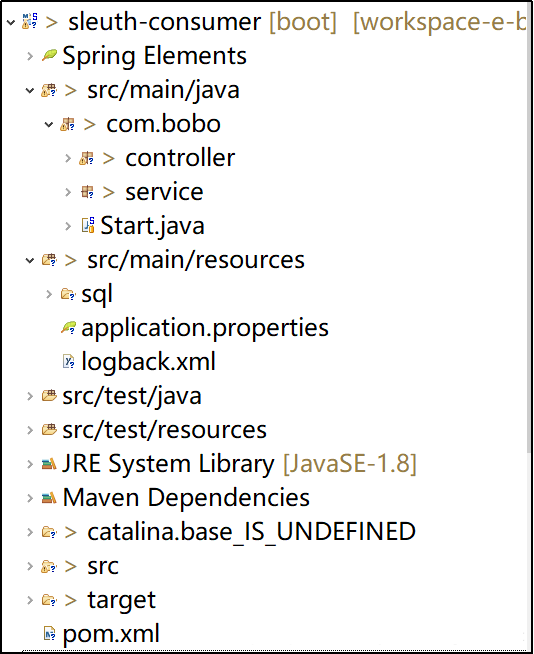Click the sleuth-consumer project icon
This screenshot has width=534, height=654.
click(30, 21)
